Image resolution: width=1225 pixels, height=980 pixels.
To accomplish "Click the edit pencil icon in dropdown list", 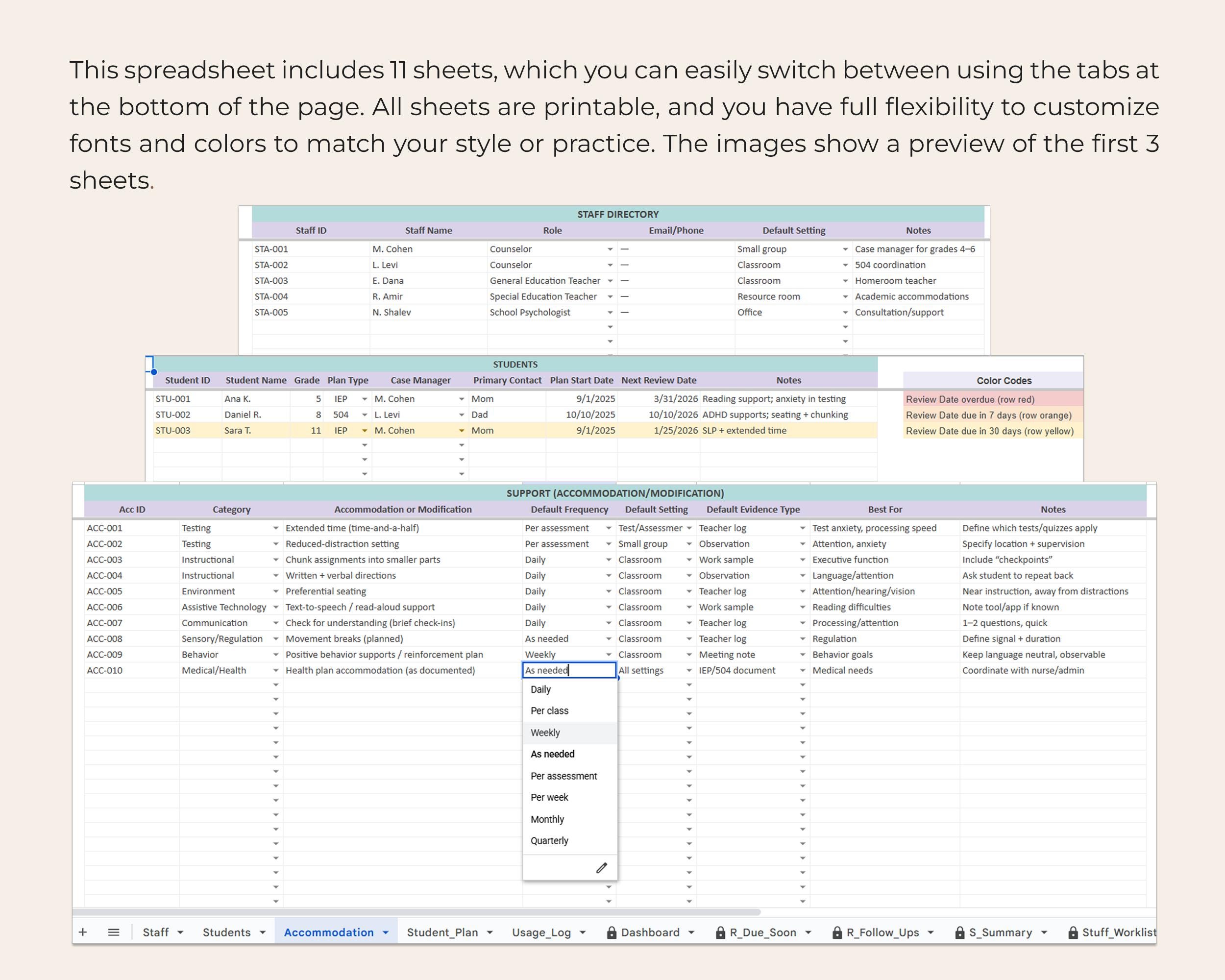I will 602,867.
